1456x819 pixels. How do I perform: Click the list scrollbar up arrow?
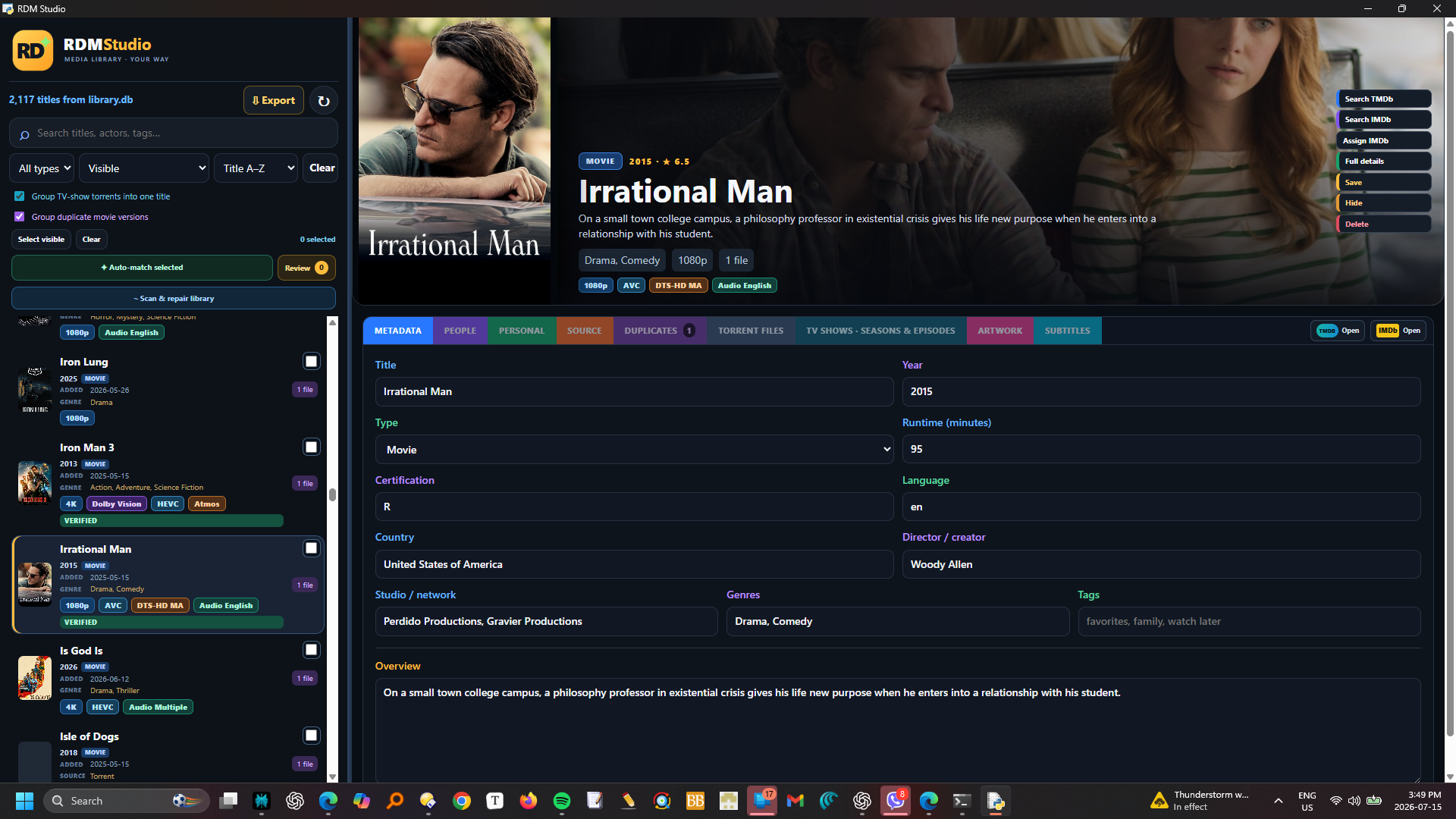pyautogui.click(x=332, y=322)
